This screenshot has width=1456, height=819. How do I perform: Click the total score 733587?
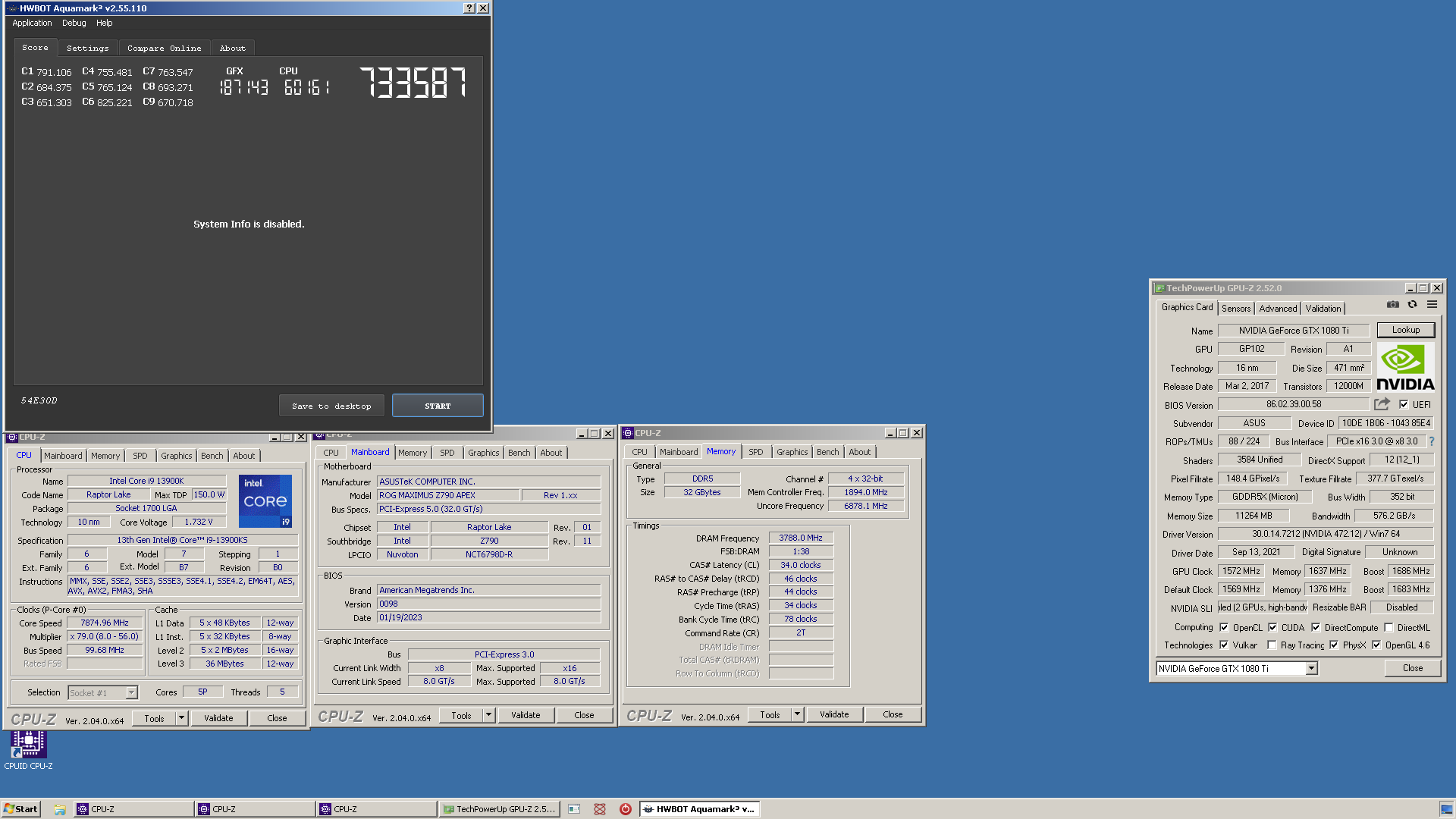pos(413,82)
